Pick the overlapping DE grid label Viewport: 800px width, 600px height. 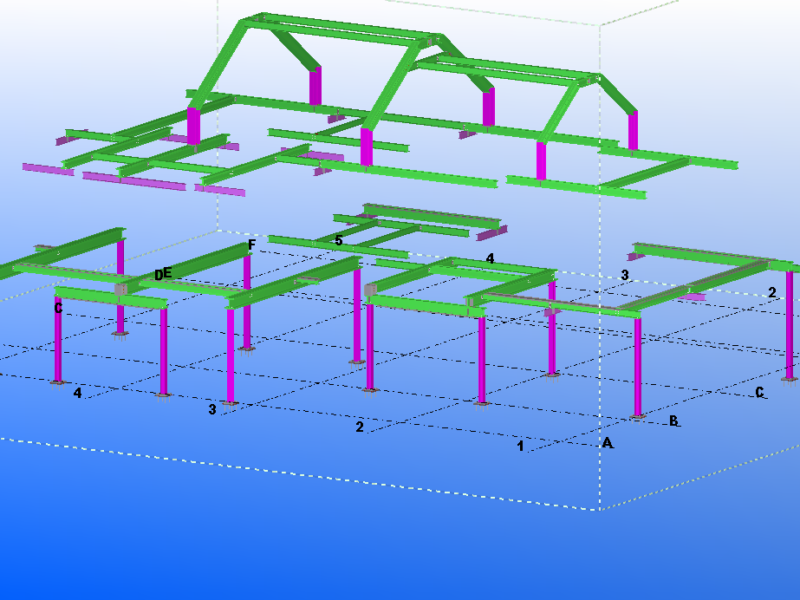[x=163, y=274]
